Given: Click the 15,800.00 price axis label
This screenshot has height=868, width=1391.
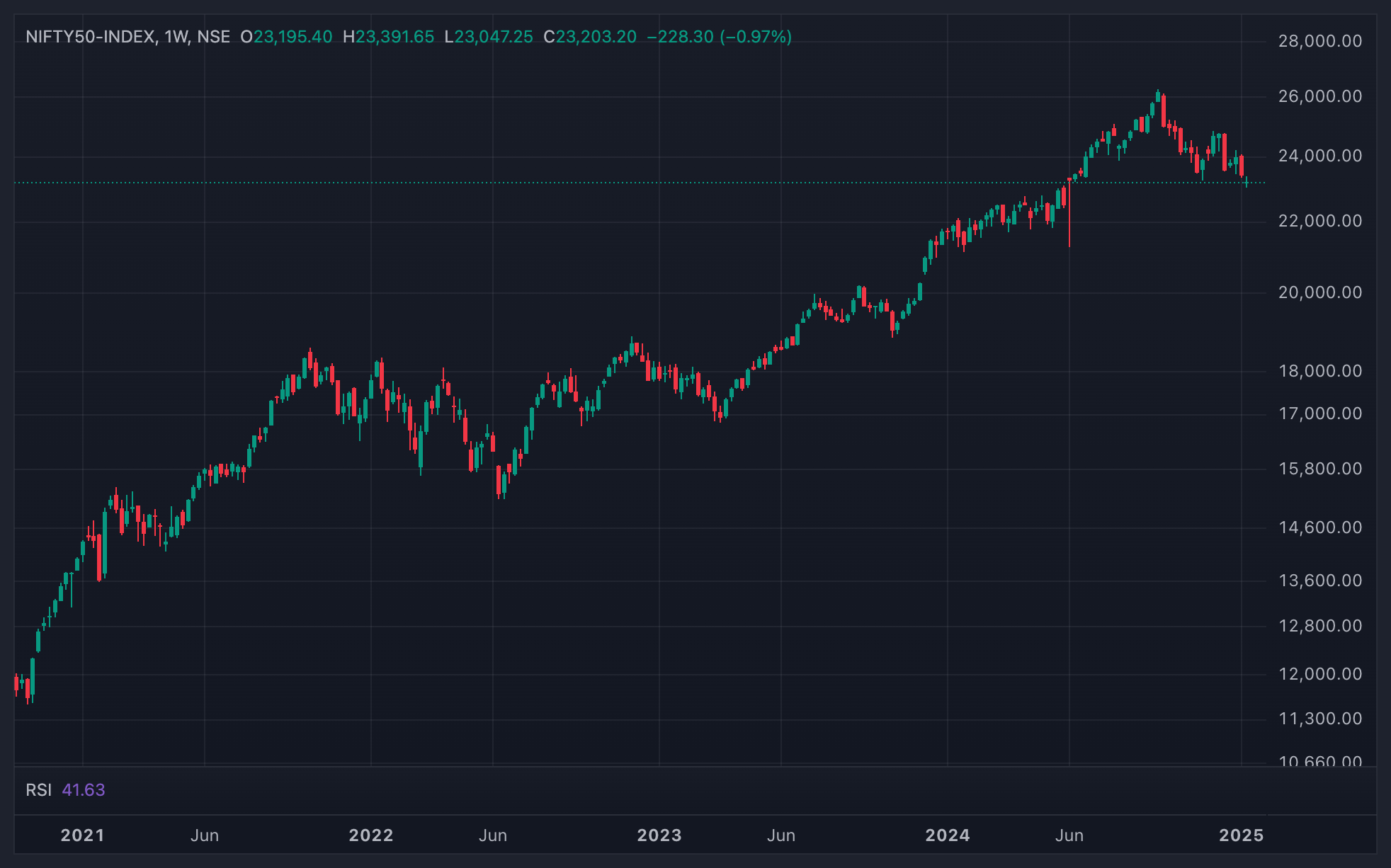Looking at the screenshot, I should click(x=1320, y=469).
